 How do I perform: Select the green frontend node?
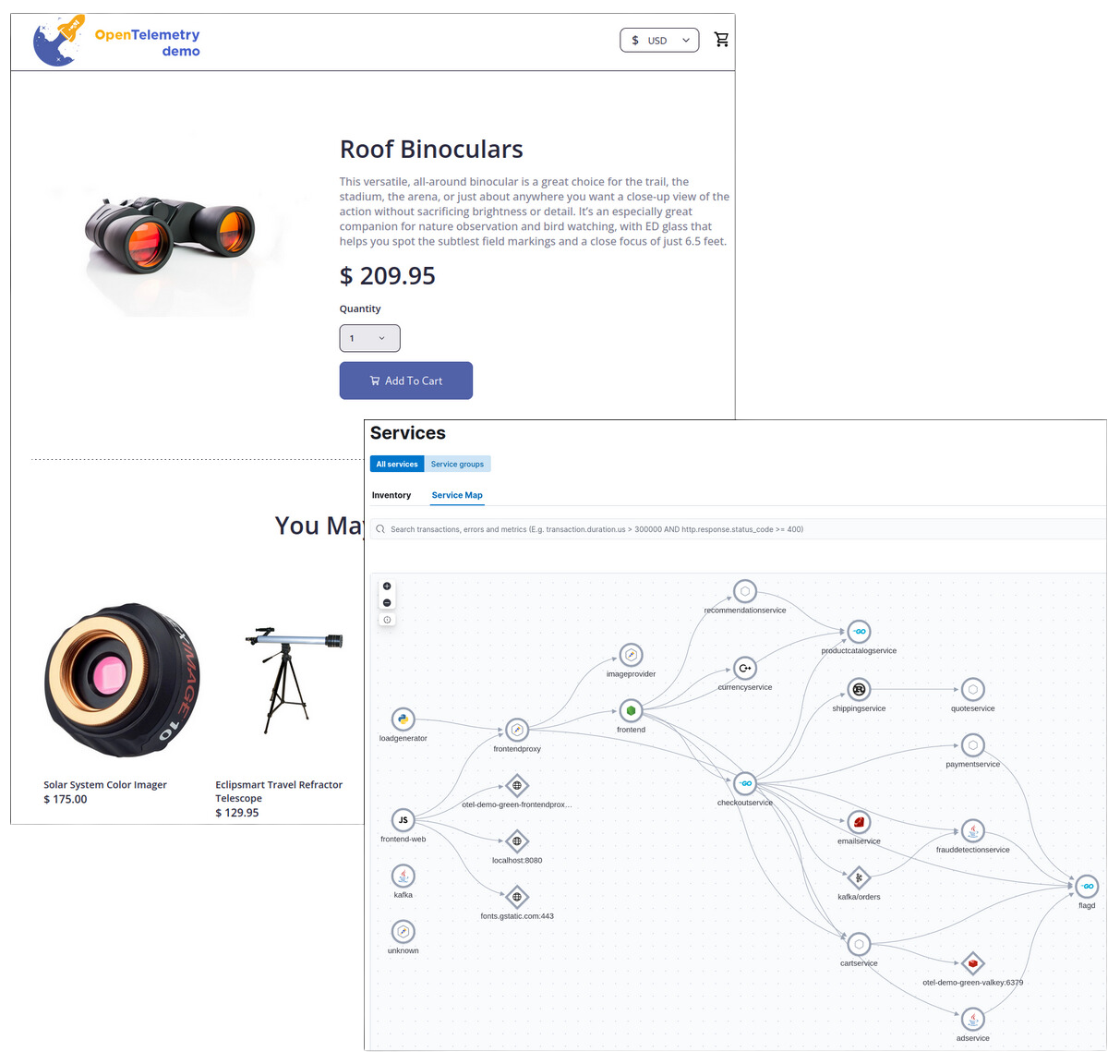click(x=631, y=710)
